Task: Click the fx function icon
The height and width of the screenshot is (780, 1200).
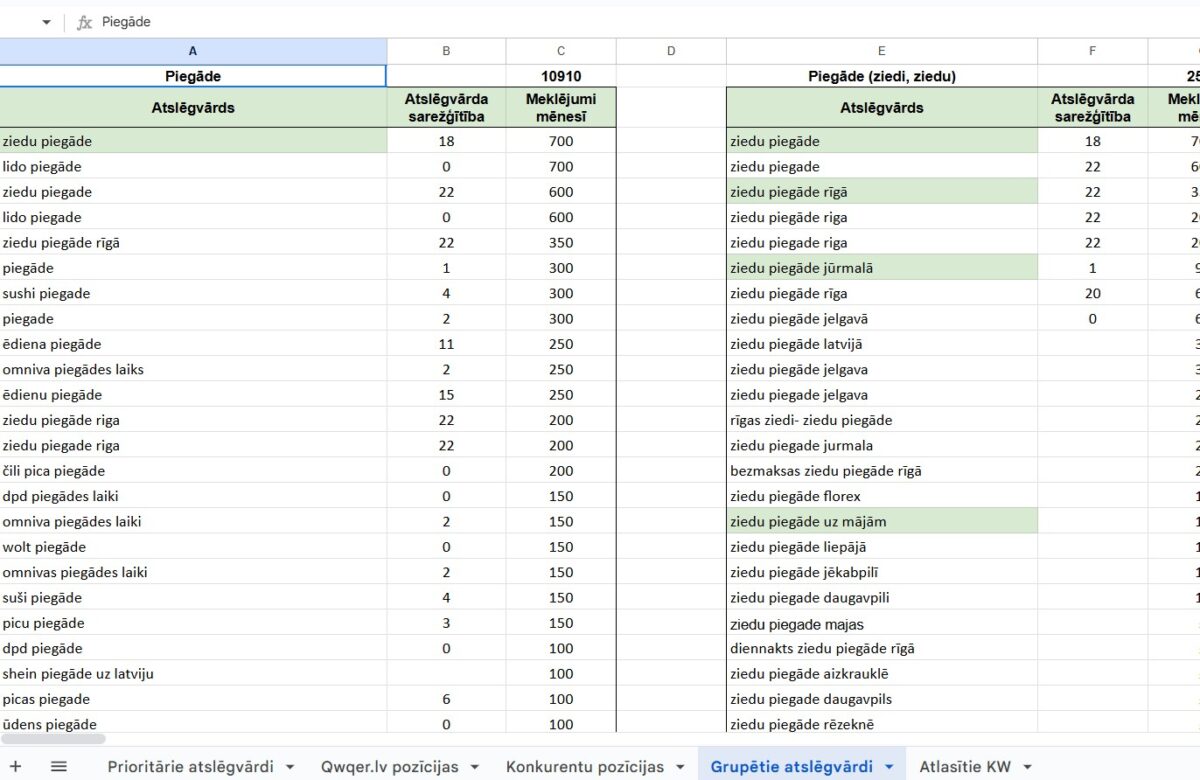Action: [85, 22]
